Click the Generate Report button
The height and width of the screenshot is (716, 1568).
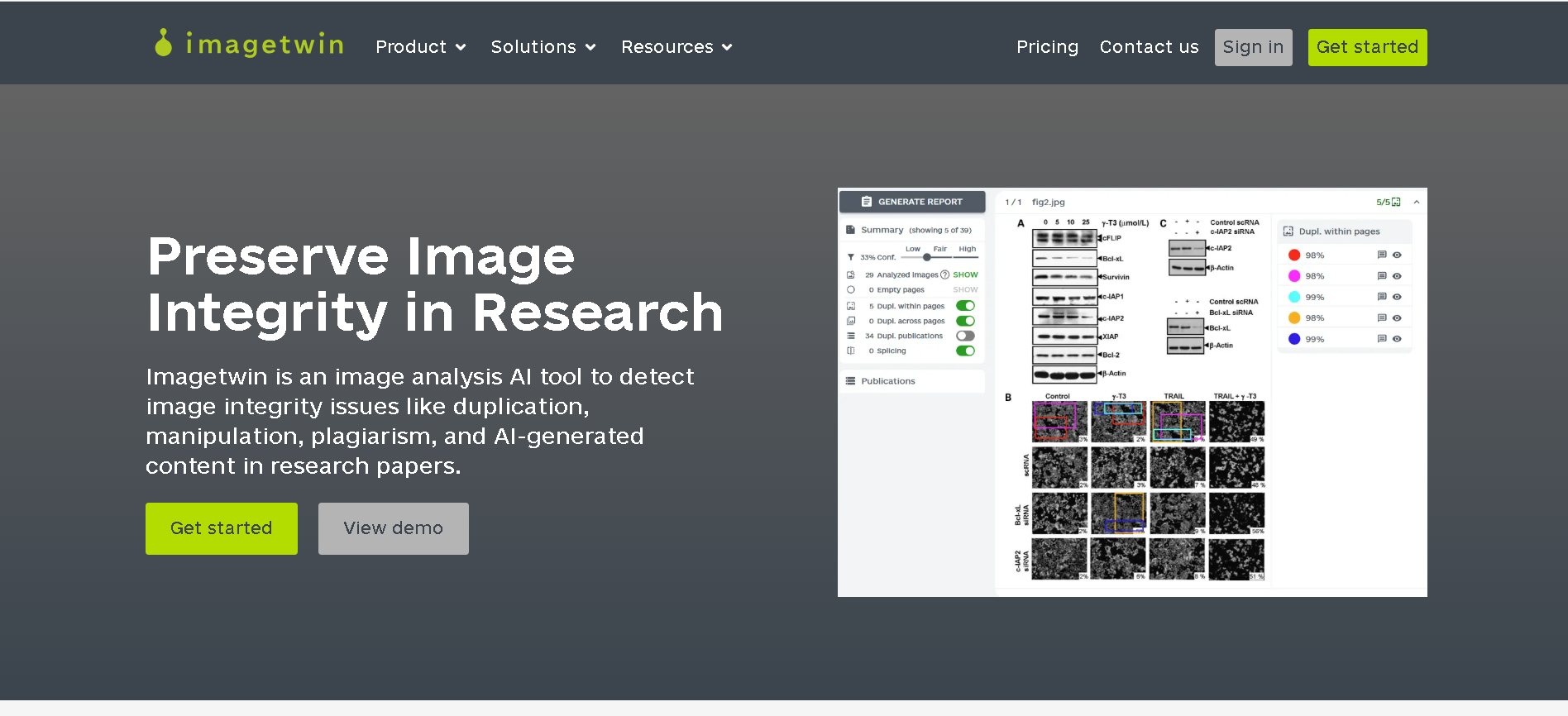[x=912, y=202]
